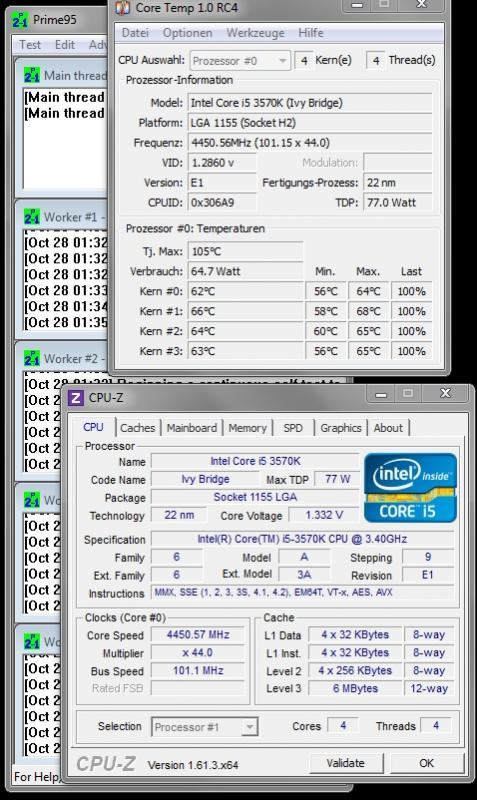Switch to the About tab in CPU-Z

[388, 428]
